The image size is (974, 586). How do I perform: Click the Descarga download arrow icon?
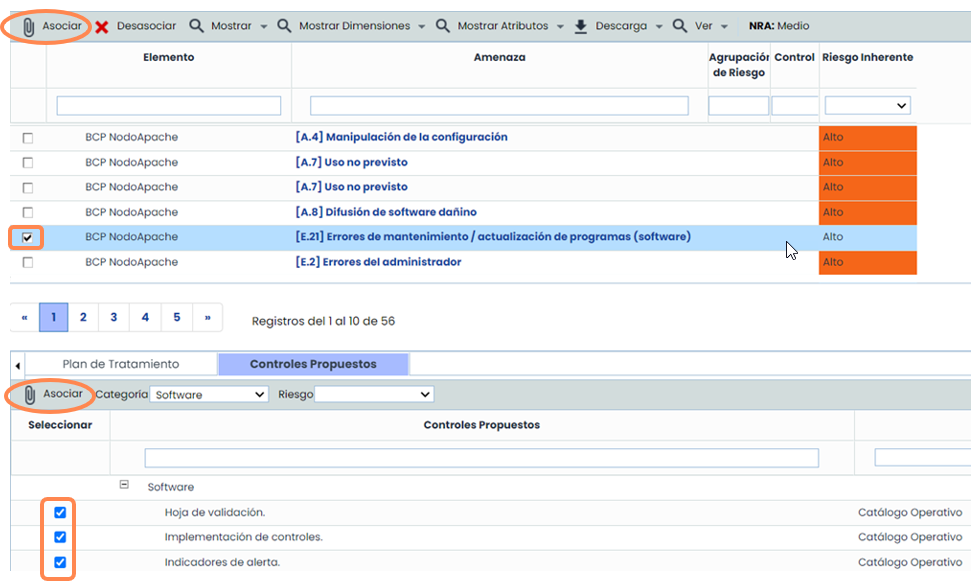pos(581,26)
